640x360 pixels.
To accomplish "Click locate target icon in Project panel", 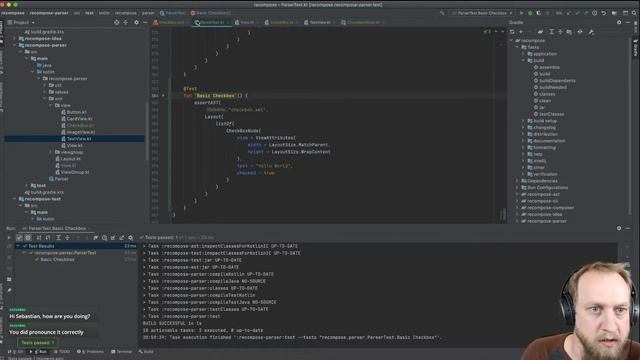I will point(117,22).
